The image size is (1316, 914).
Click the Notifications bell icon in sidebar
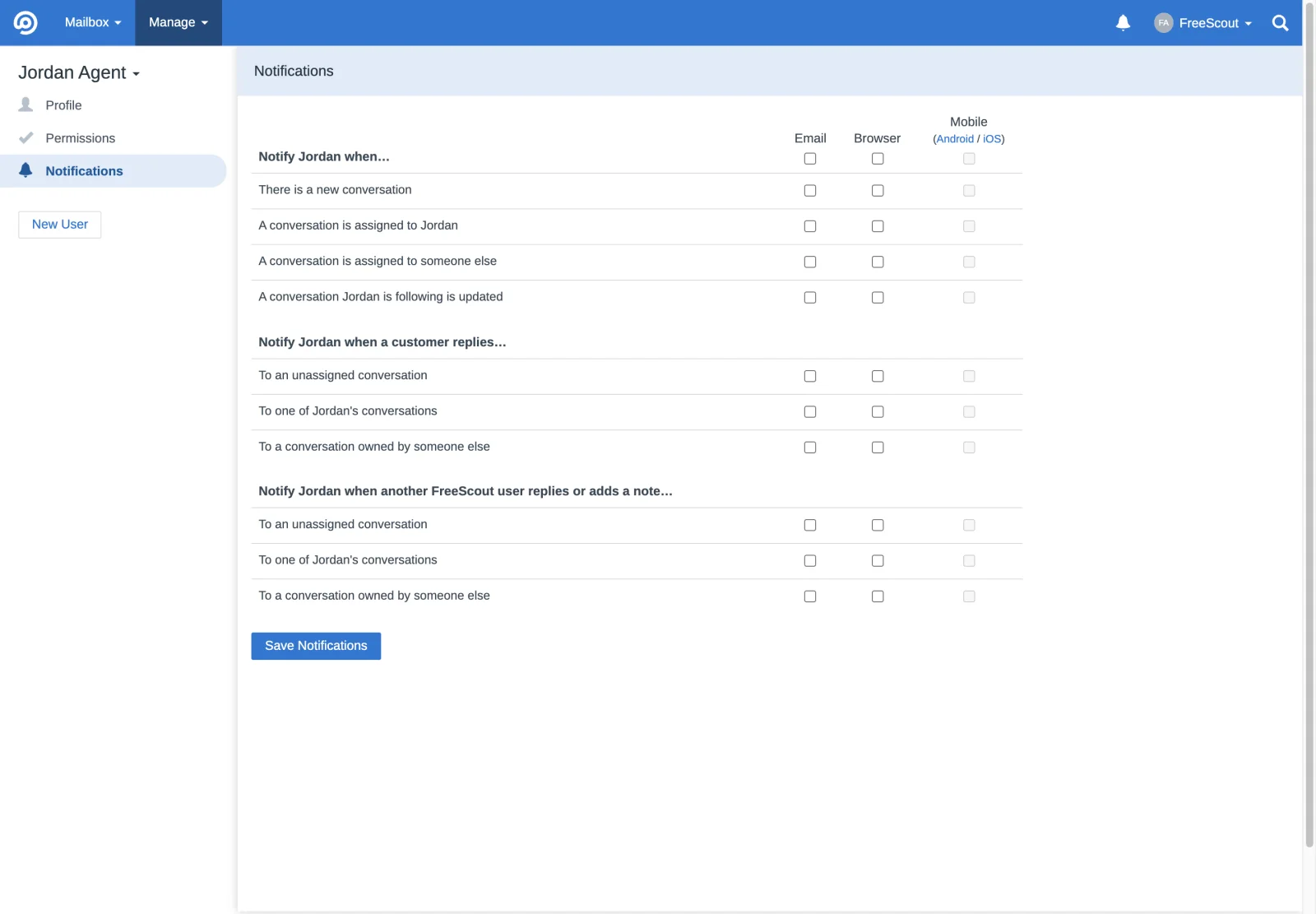26,170
